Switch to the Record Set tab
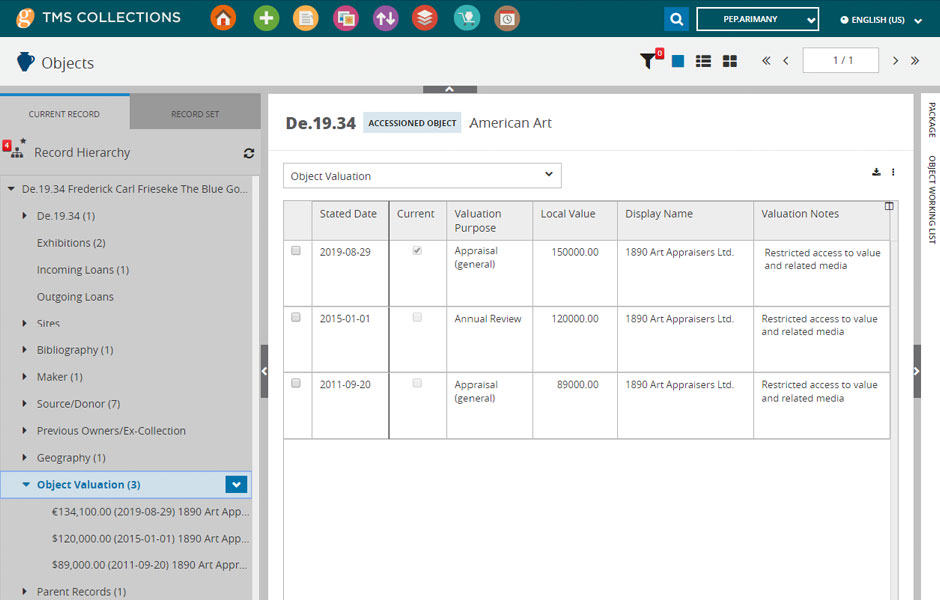The height and width of the screenshot is (600, 940). [x=195, y=114]
